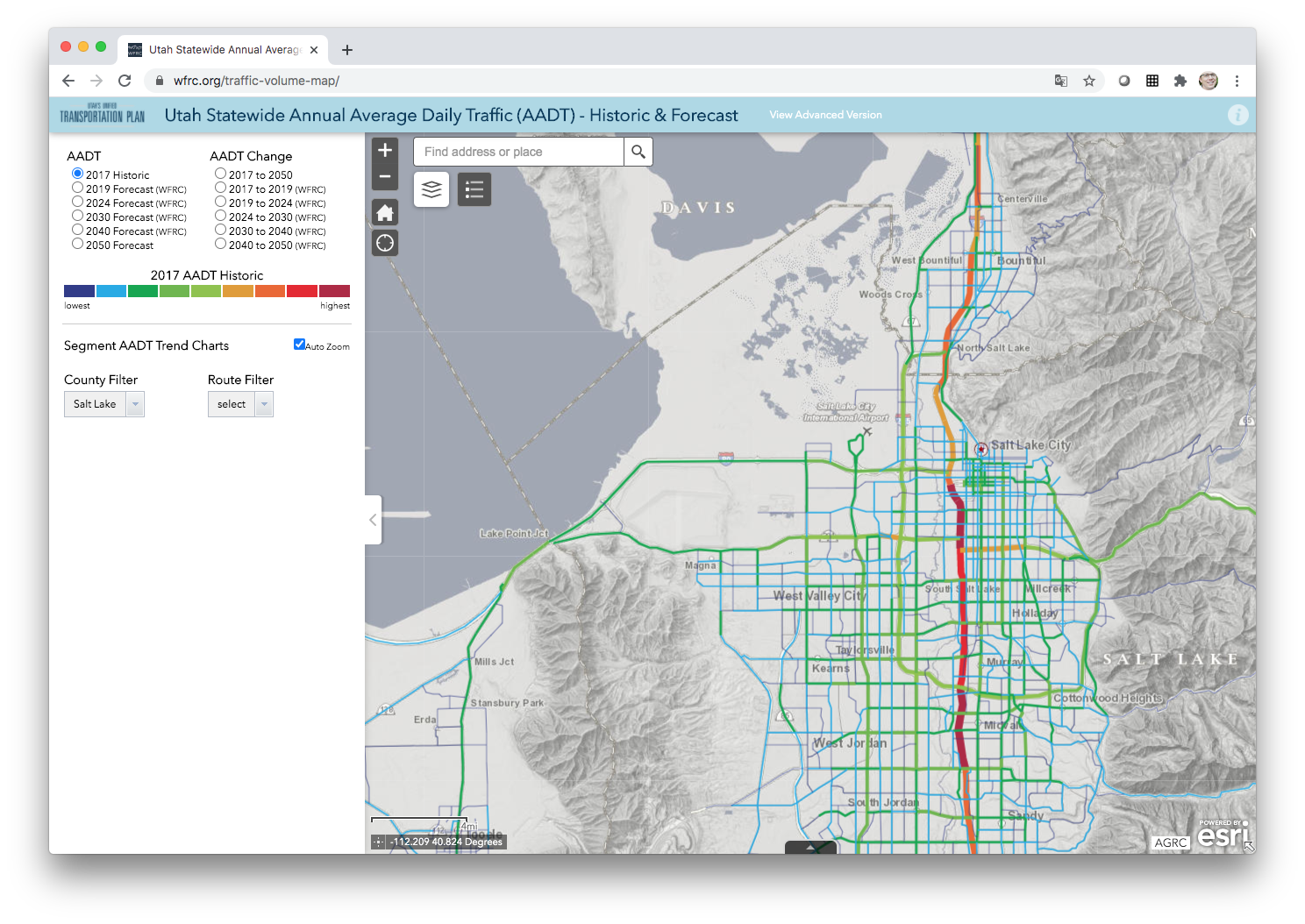Open the info icon in header
The height and width of the screenshot is (924, 1305).
1237,115
